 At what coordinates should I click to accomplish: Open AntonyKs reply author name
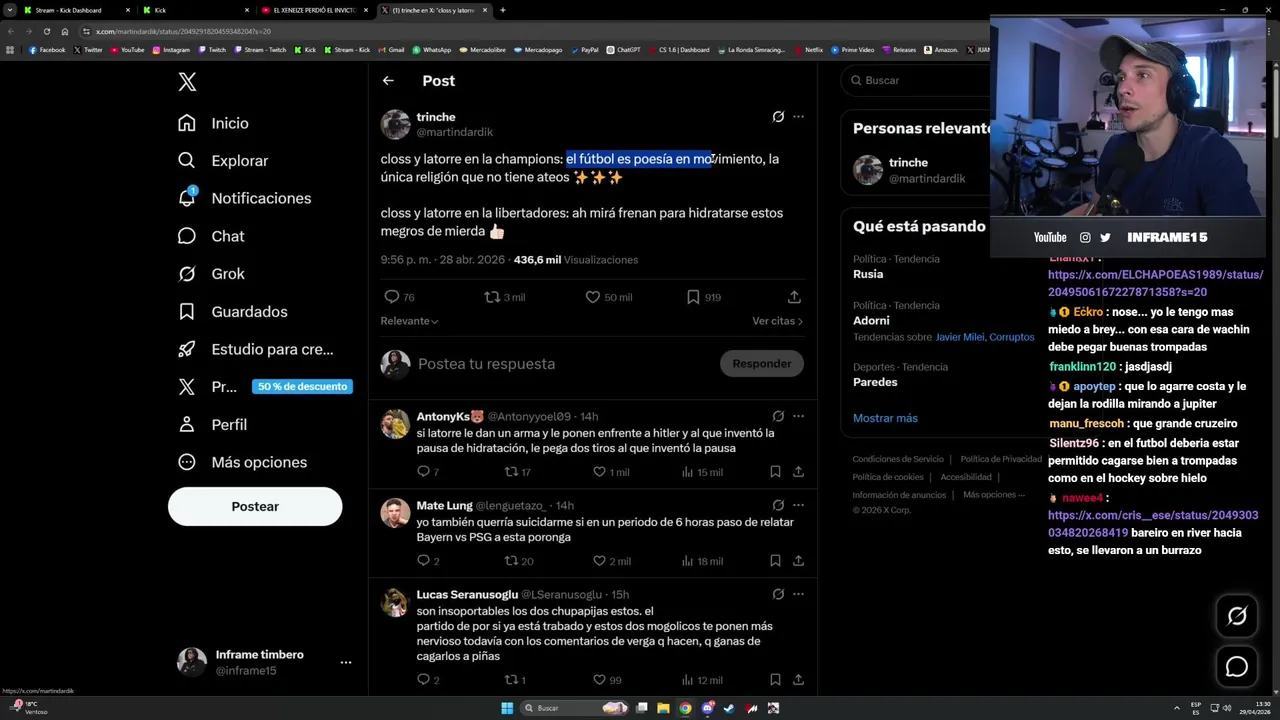[450, 416]
